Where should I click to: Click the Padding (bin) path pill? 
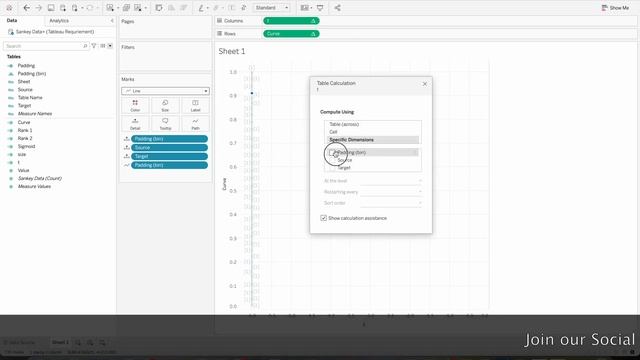169,165
